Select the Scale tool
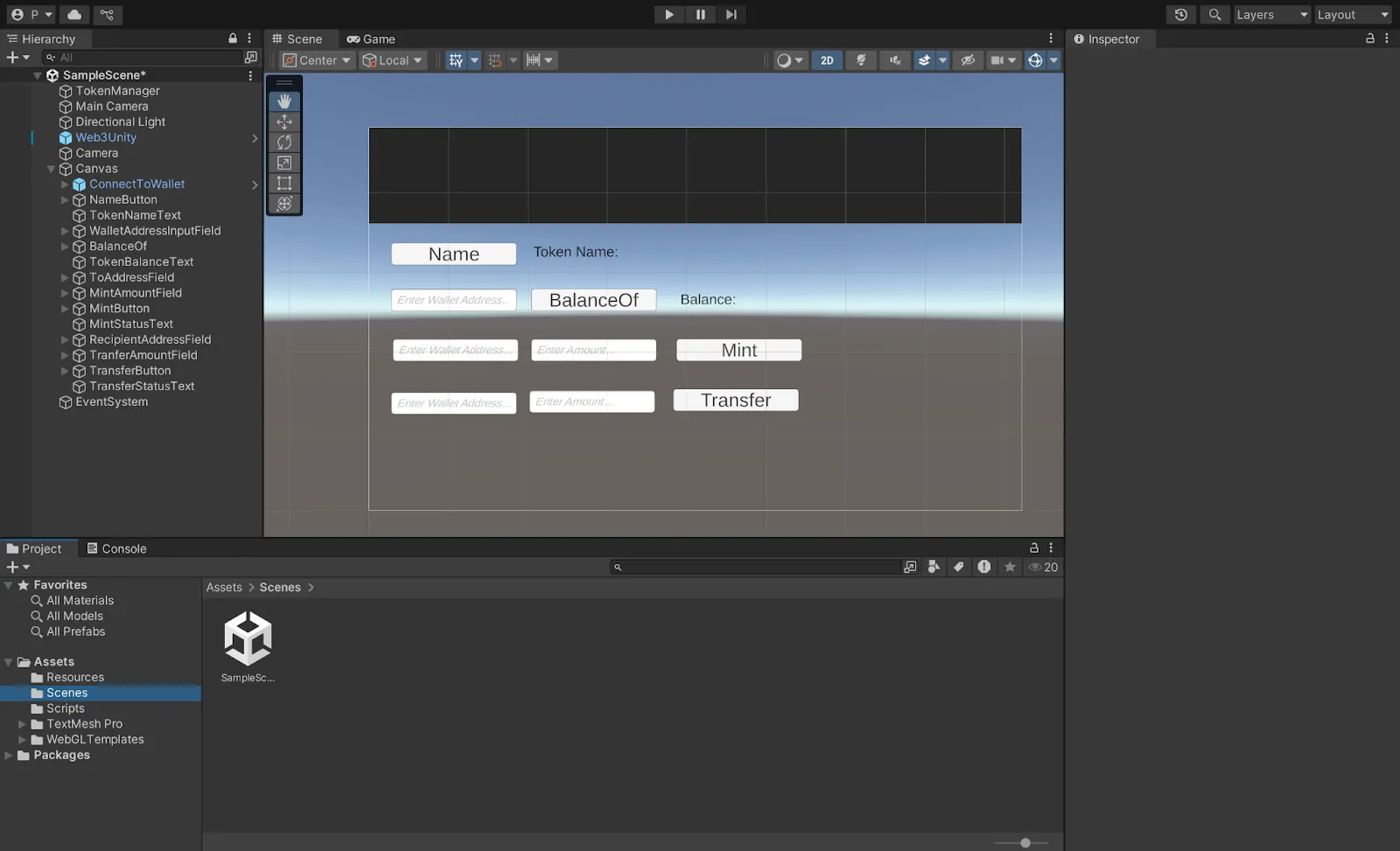 click(284, 163)
